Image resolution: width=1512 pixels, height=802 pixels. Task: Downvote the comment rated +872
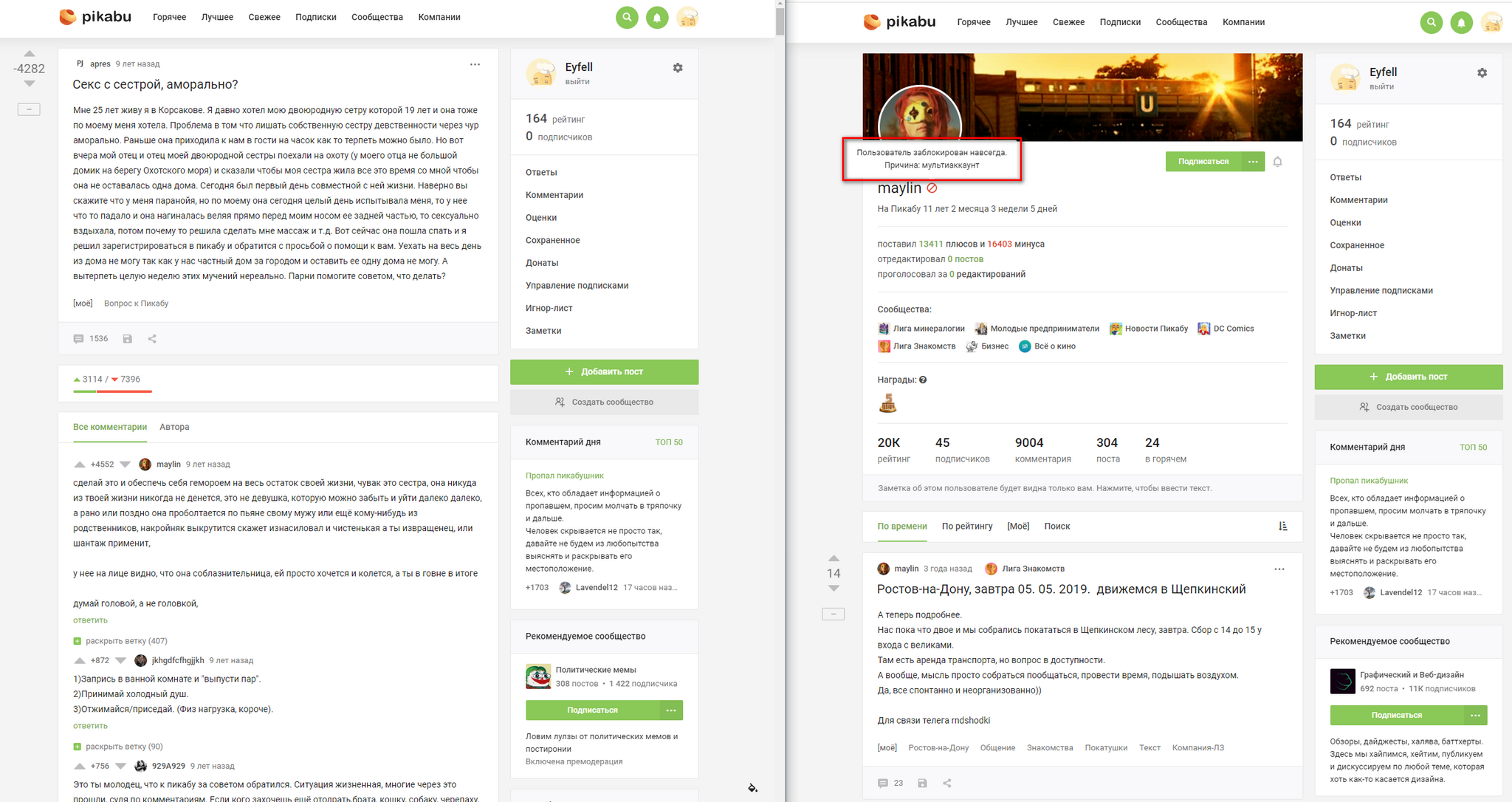120,660
